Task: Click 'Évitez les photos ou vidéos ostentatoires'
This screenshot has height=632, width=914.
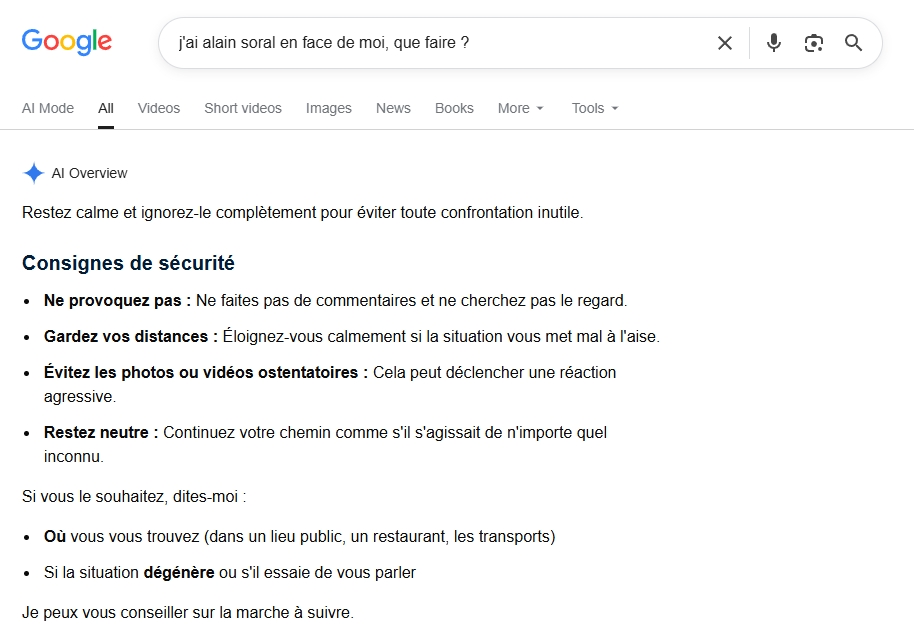Action: point(206,373)
